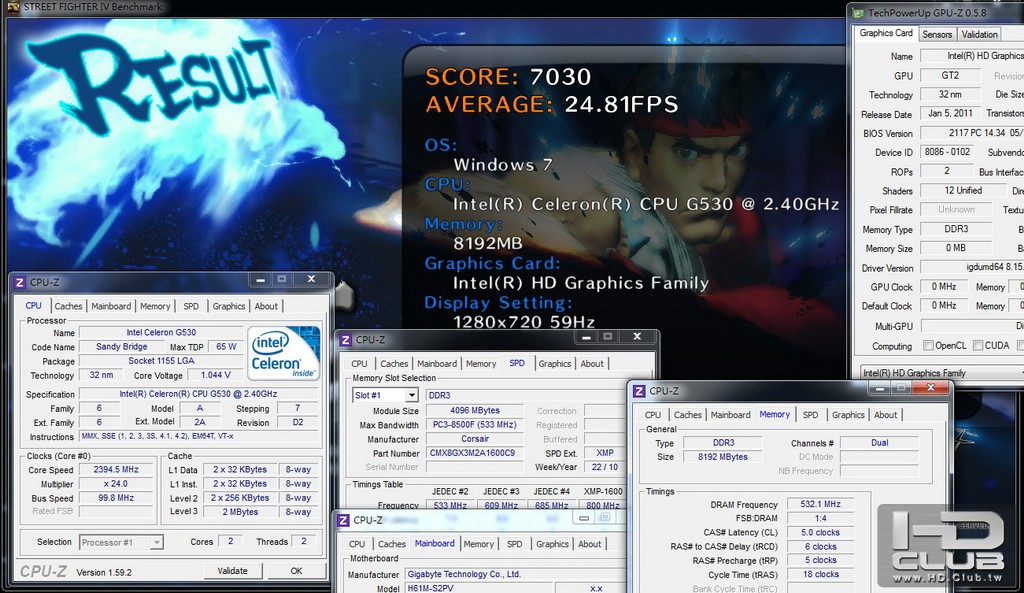Open CPU tab in the SPD window
Viewport: 1024px width, 593px height.
click(359, 363)
